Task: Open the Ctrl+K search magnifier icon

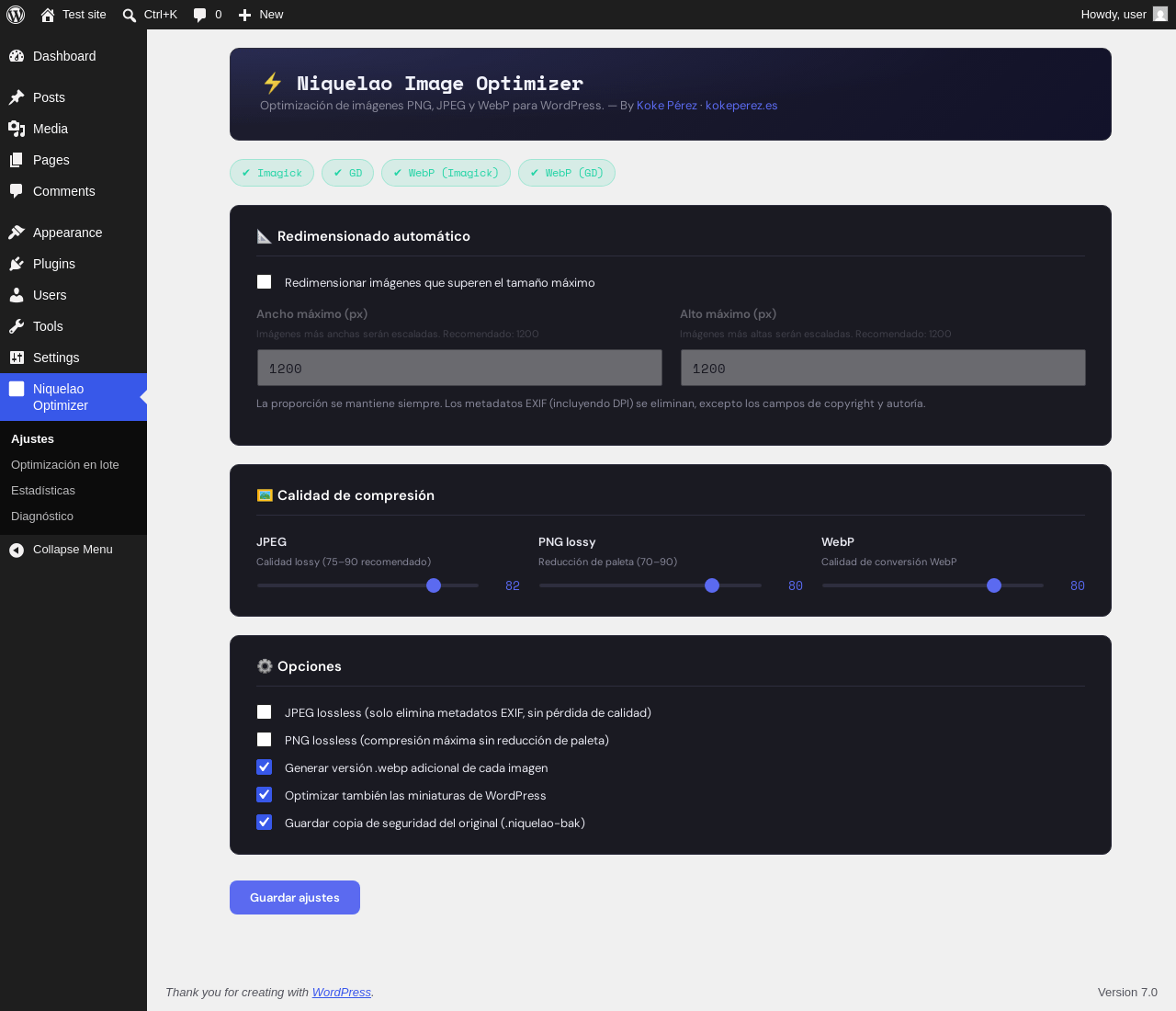Action: [130, 15]
